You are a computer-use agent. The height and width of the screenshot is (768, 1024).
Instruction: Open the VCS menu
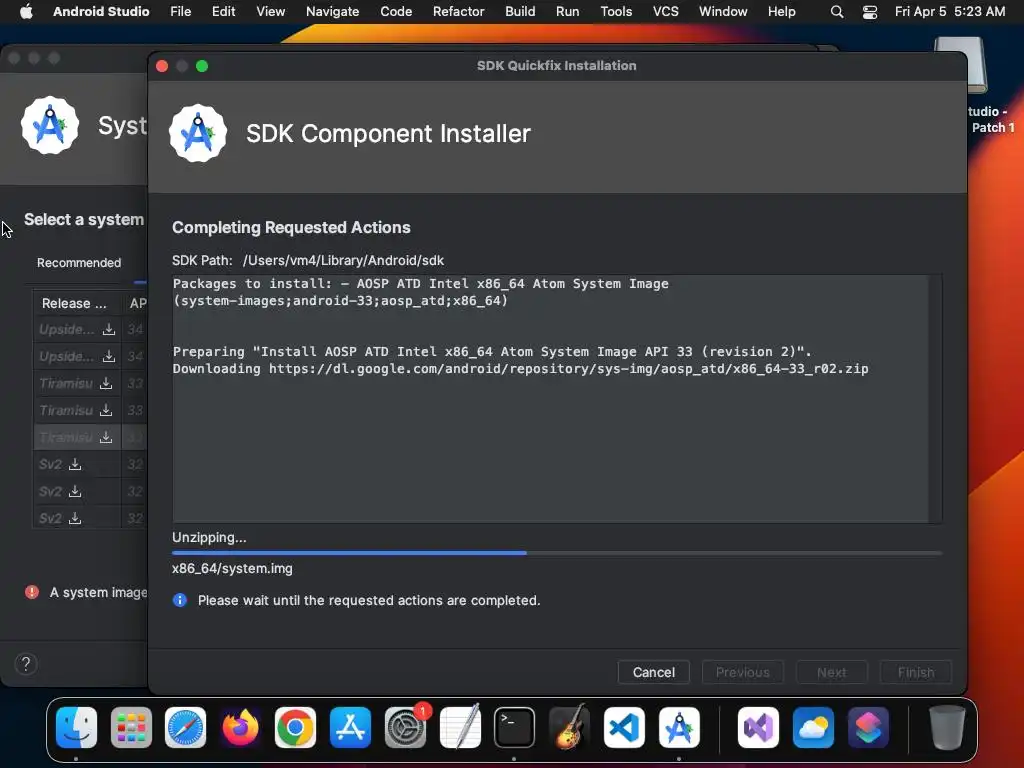tap(665, 12)
